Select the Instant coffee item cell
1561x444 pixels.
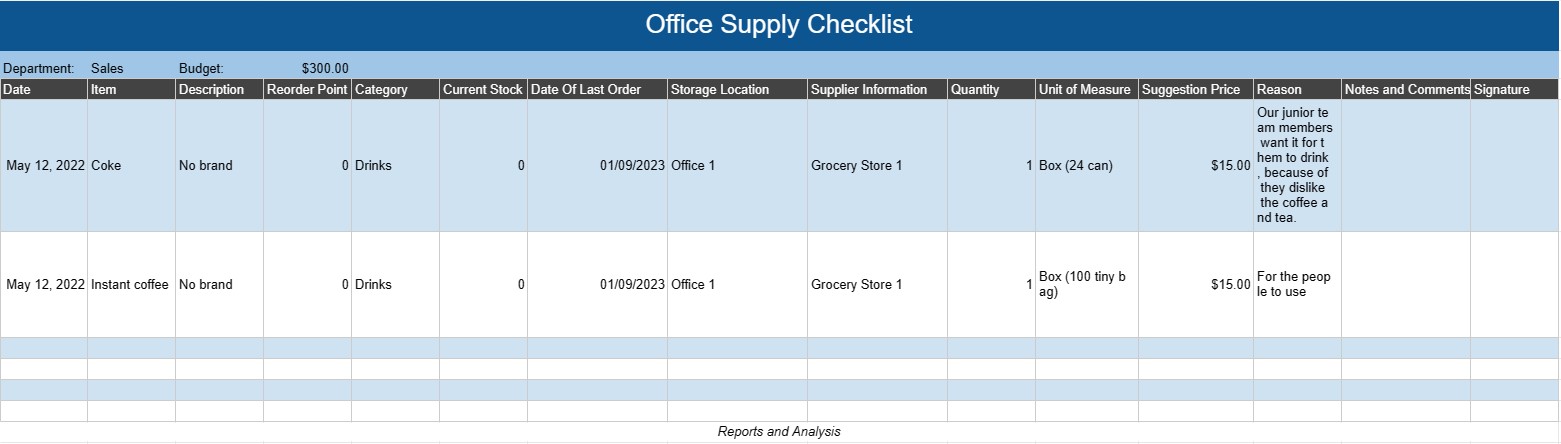click(131, 285)
